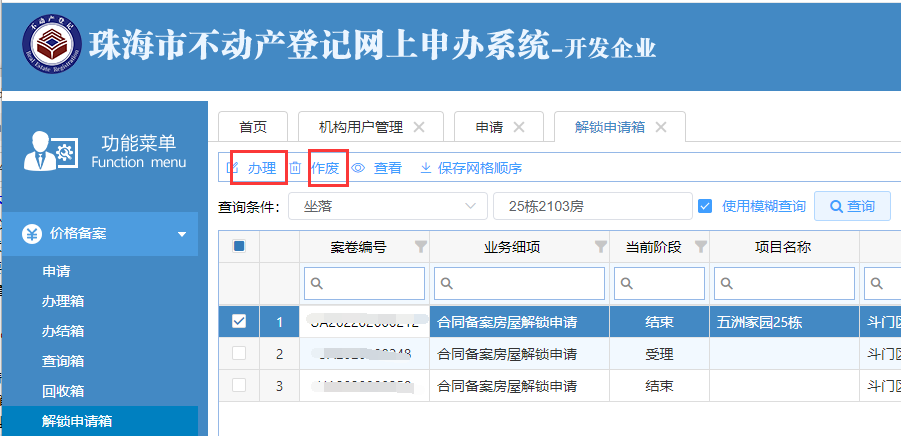Click the 查询 search button

tap(852, 206)
